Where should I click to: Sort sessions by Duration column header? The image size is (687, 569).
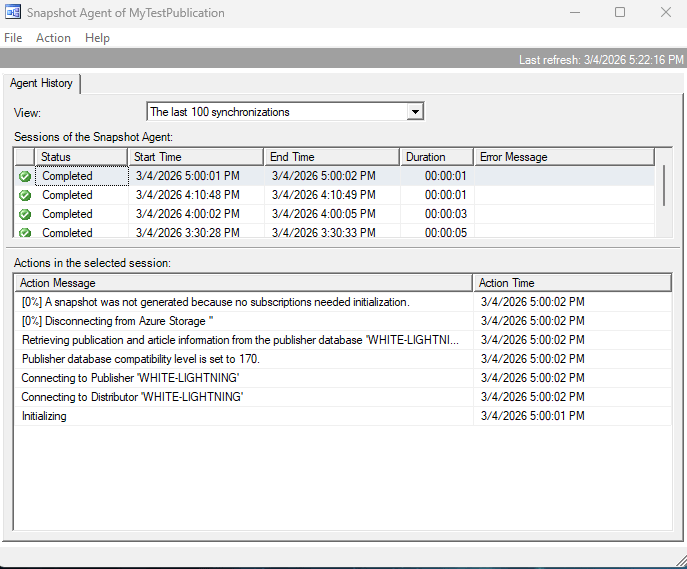(436, 157)
